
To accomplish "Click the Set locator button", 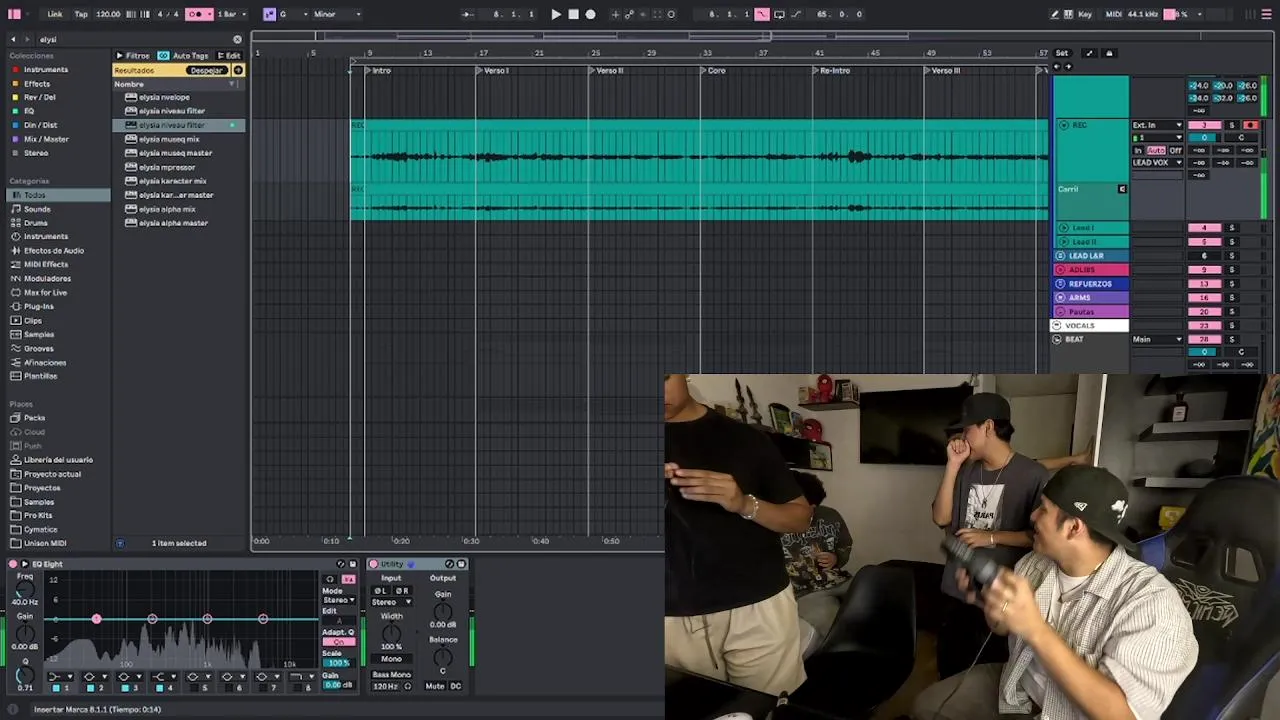I will pos(1062,53).
